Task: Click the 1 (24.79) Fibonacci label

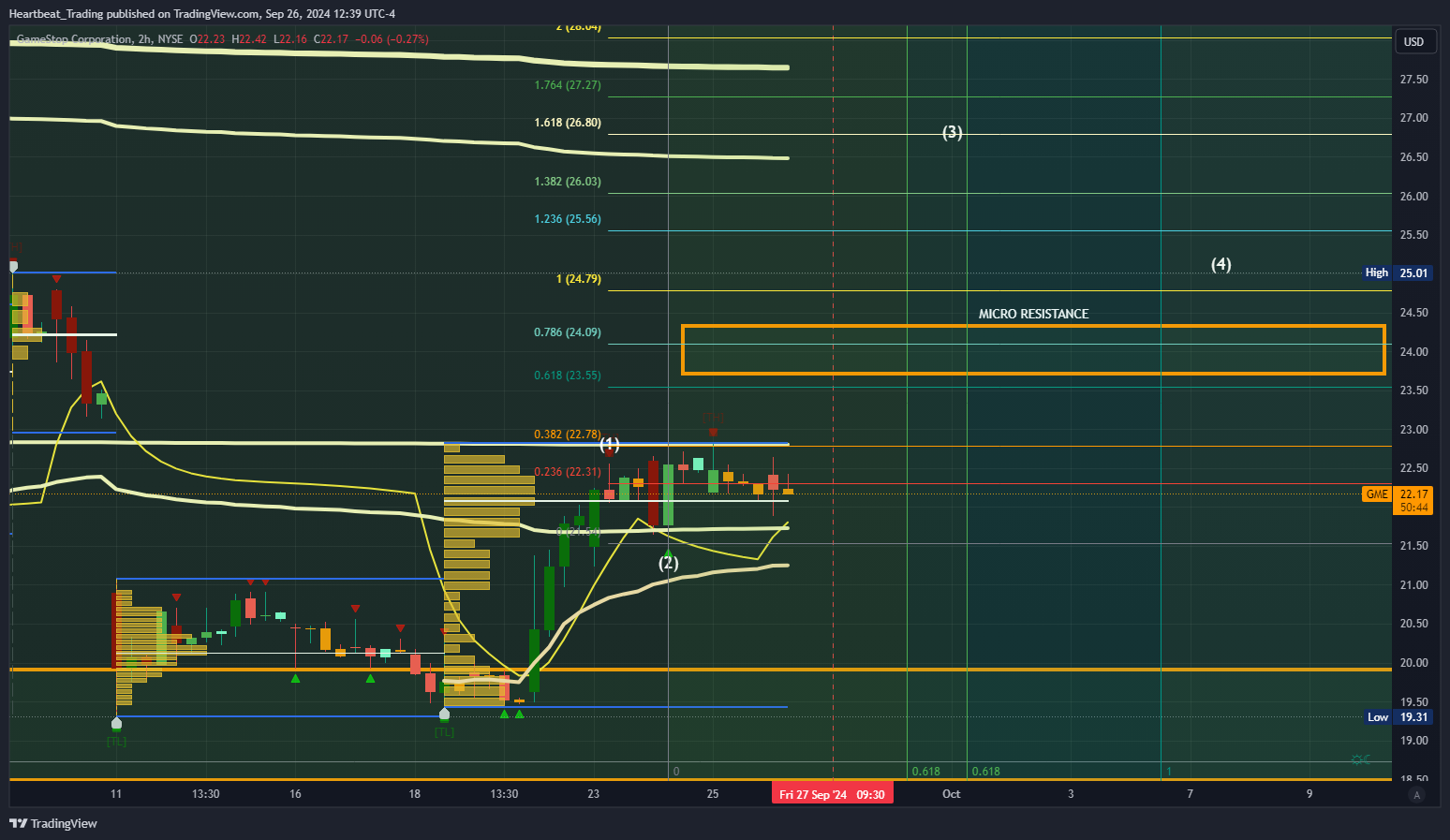Action: pyautogui.click(x=579, y=279)
